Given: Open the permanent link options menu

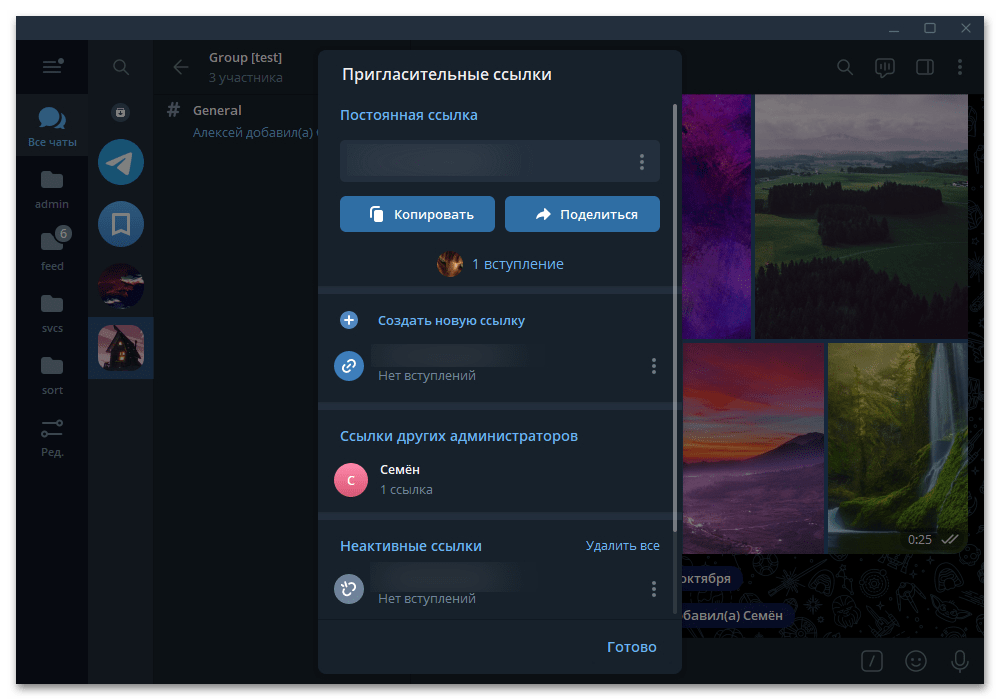Looking at the screenshot, I should click(x=642, y=162).
